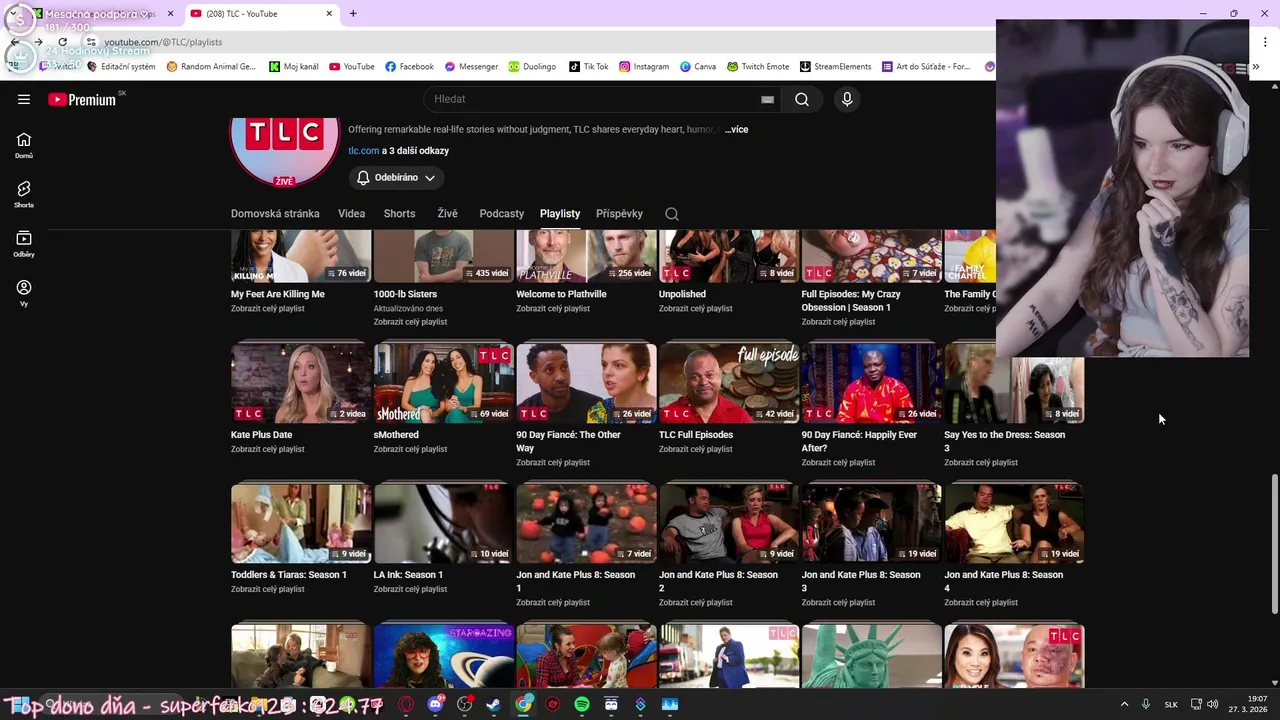Open the YouTube bookmark in bookmarks bar
Viewport: 1280px width, 720px height.
click(352, 67)
